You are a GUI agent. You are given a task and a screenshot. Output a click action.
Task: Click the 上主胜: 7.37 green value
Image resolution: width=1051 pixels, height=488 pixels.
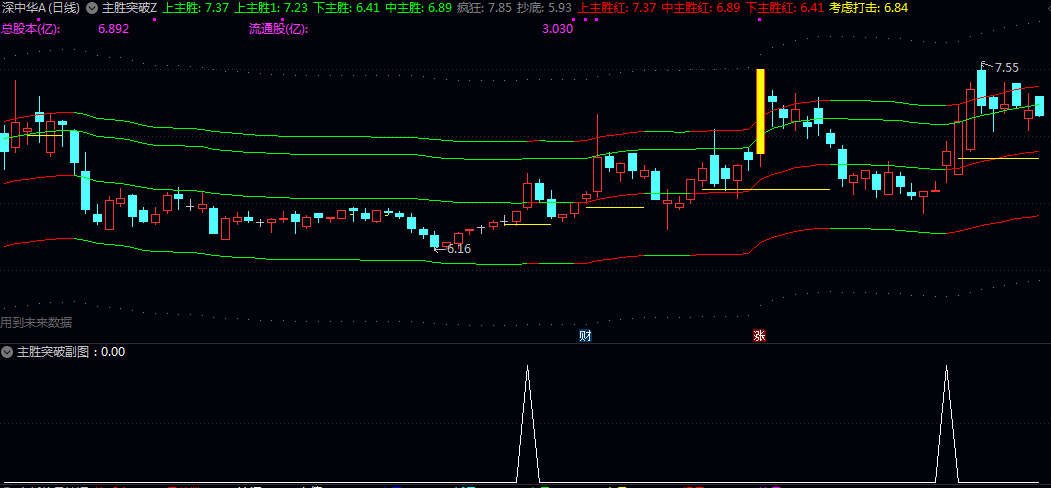coord(195,9)
